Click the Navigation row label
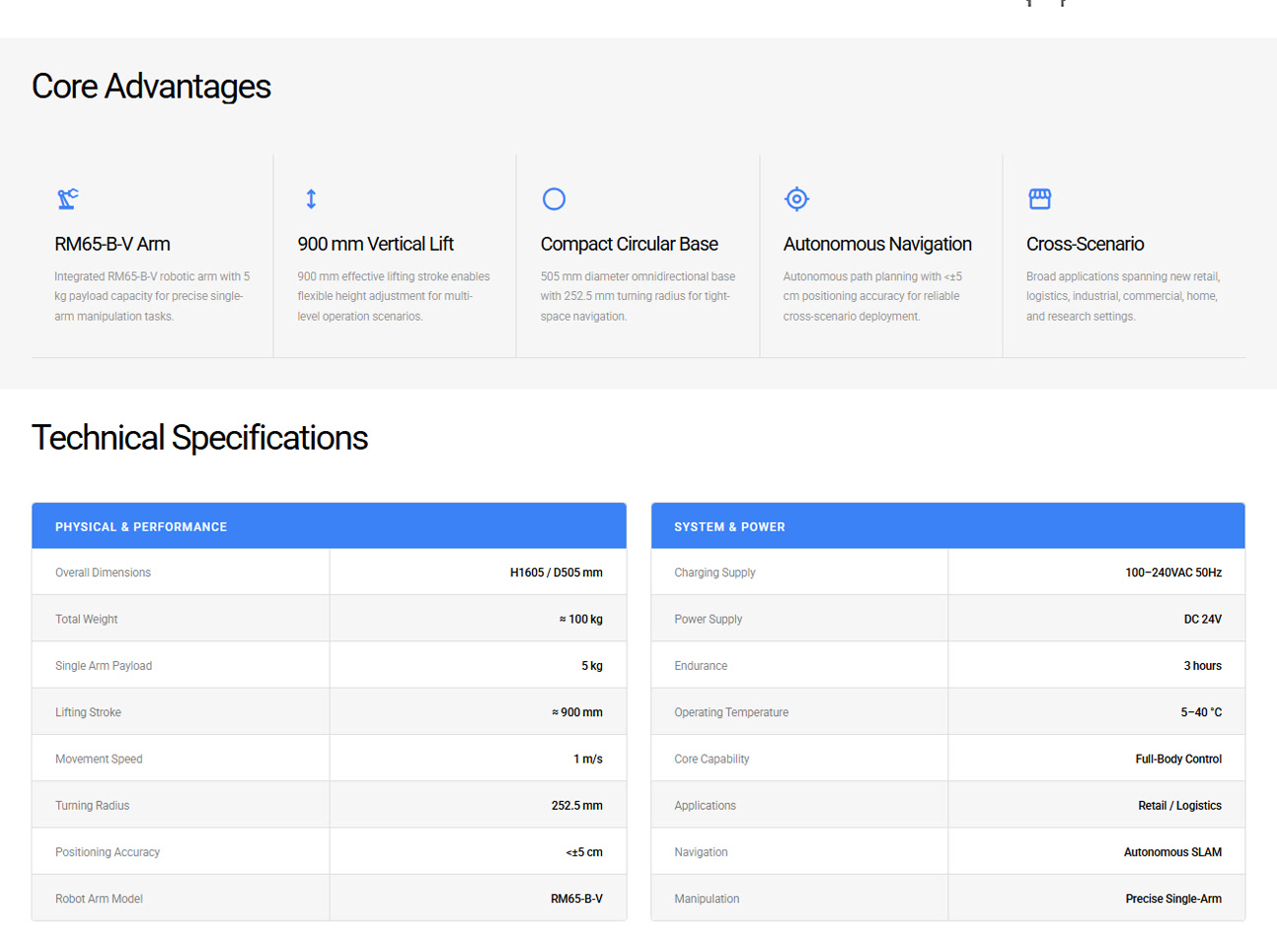 [x=701, y=852]
